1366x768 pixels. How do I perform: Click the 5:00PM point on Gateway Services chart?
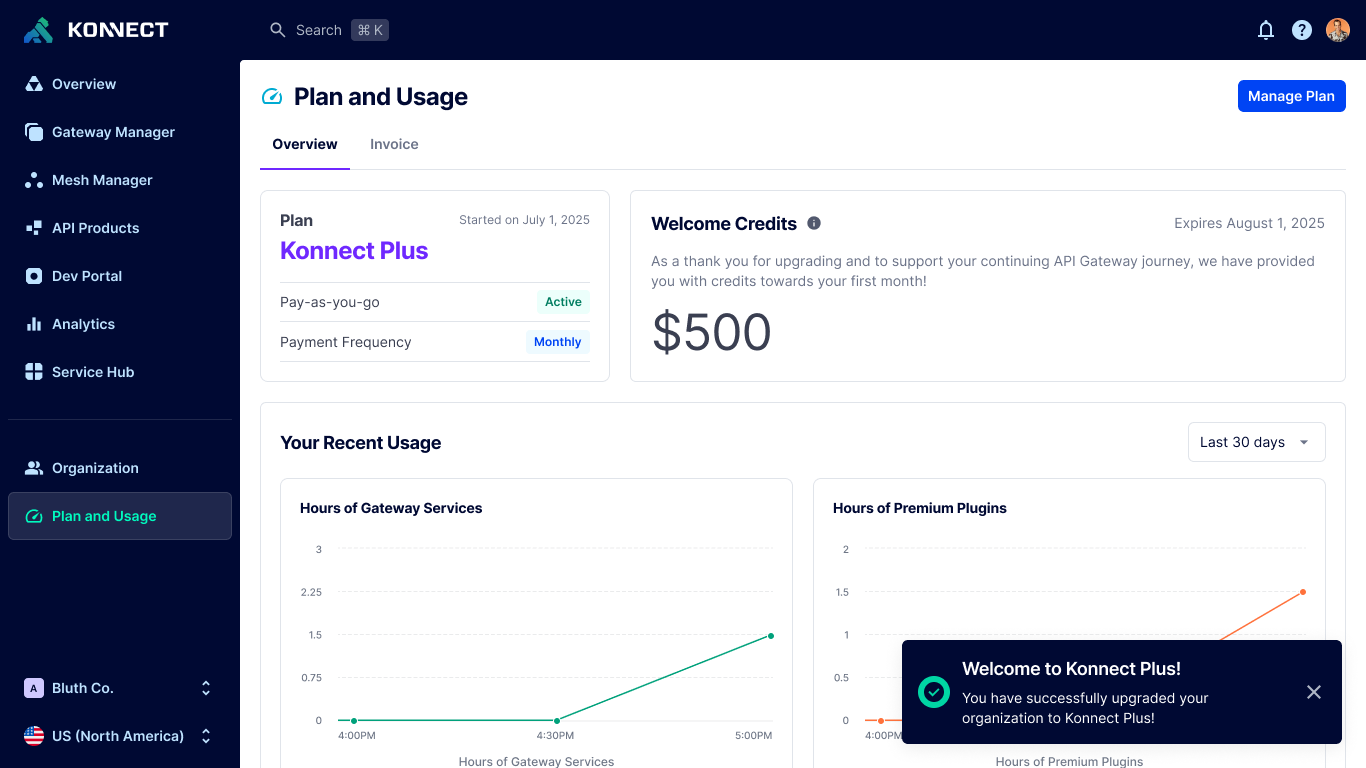[x=770, y=636]
